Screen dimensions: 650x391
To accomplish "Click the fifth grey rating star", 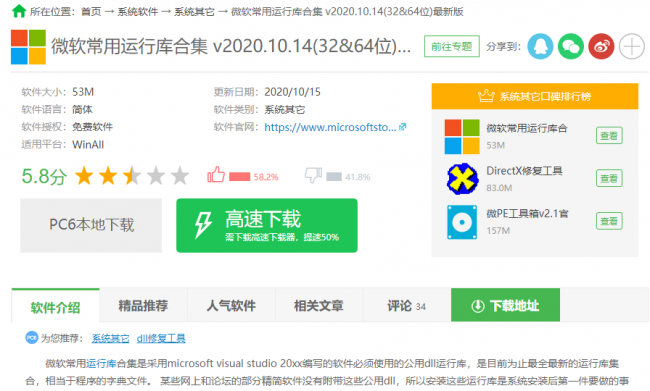I will tap(180, 176).
